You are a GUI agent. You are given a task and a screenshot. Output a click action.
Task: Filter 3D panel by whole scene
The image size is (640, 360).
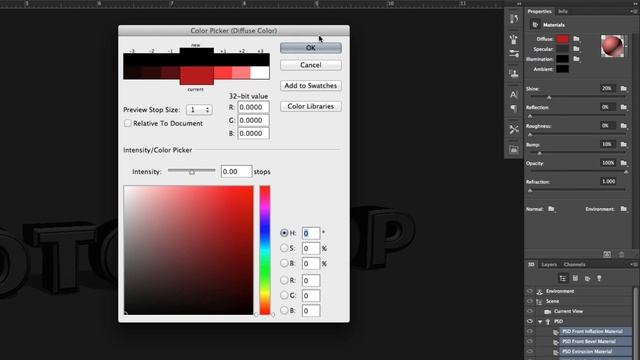point(563,278)
